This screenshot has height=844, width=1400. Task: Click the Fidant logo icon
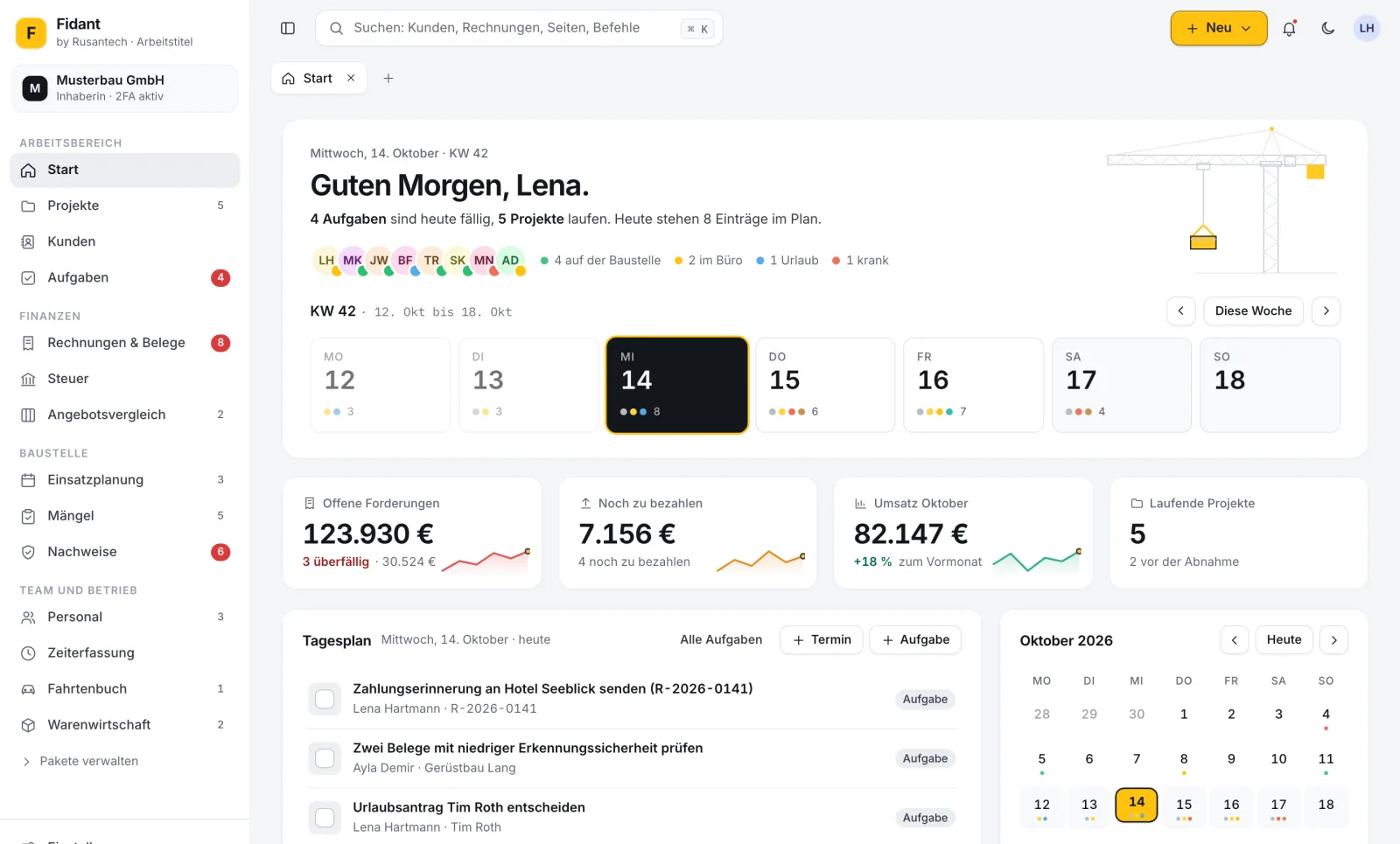[31, 33]
